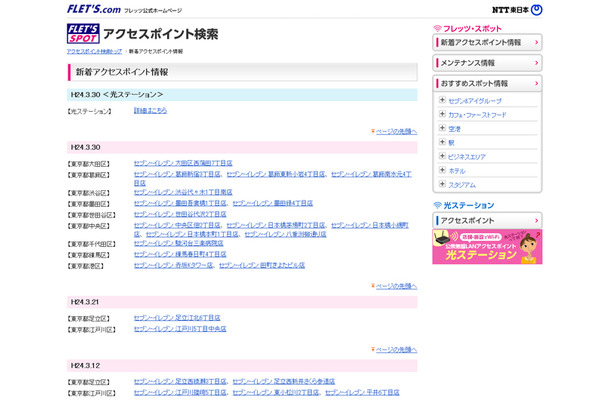Open セブン-イレブン 大田区西蒲田7丁目店 link
The width and height of the screenshot is (610, 400).
[x=183, y=163]
